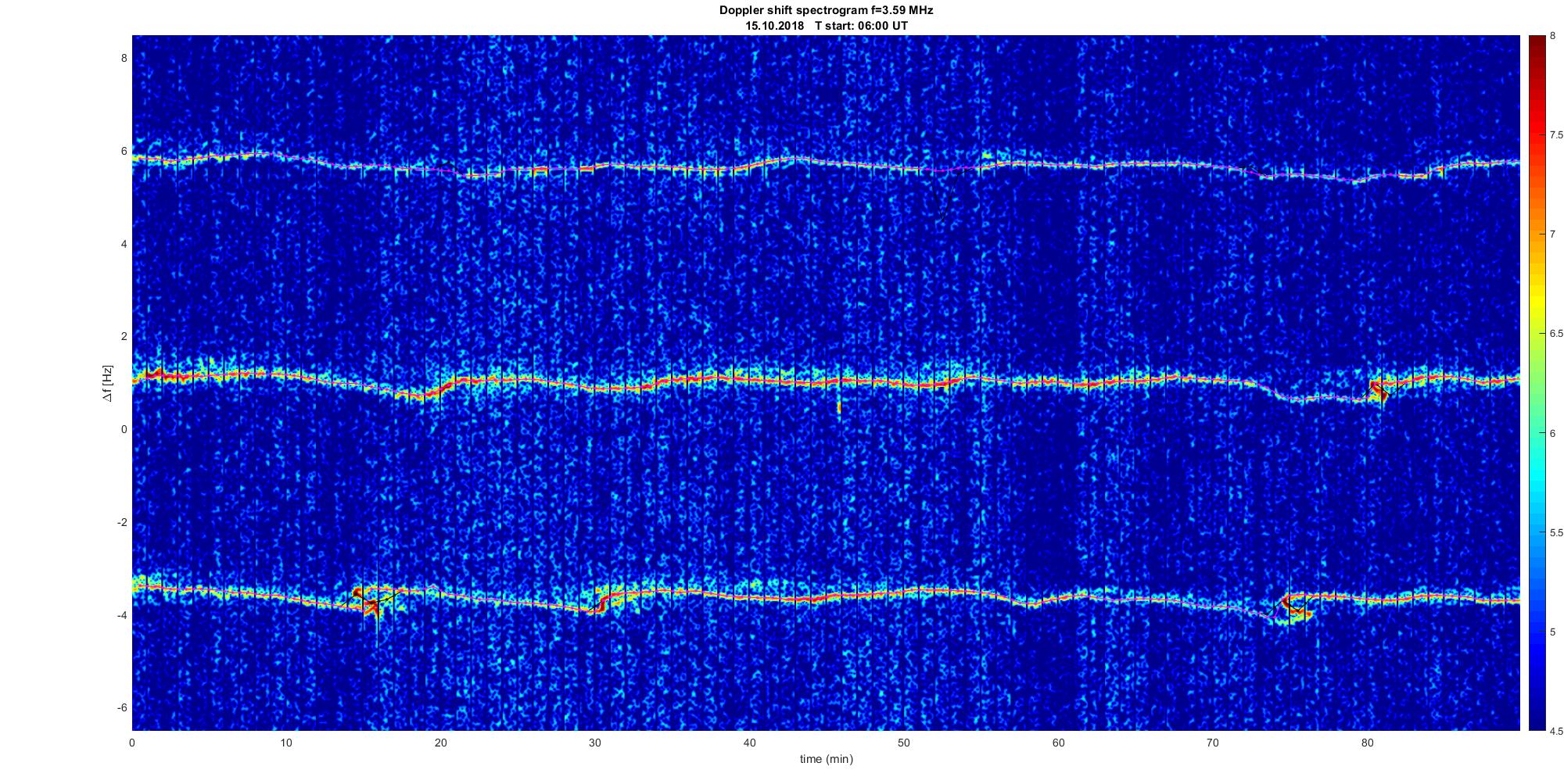This screenshot has height=784, width=1564.
Task: Click the plot title 'Doppler shift spectrogram f=3.59 MHz'
Action: click(x=826, y=10)
